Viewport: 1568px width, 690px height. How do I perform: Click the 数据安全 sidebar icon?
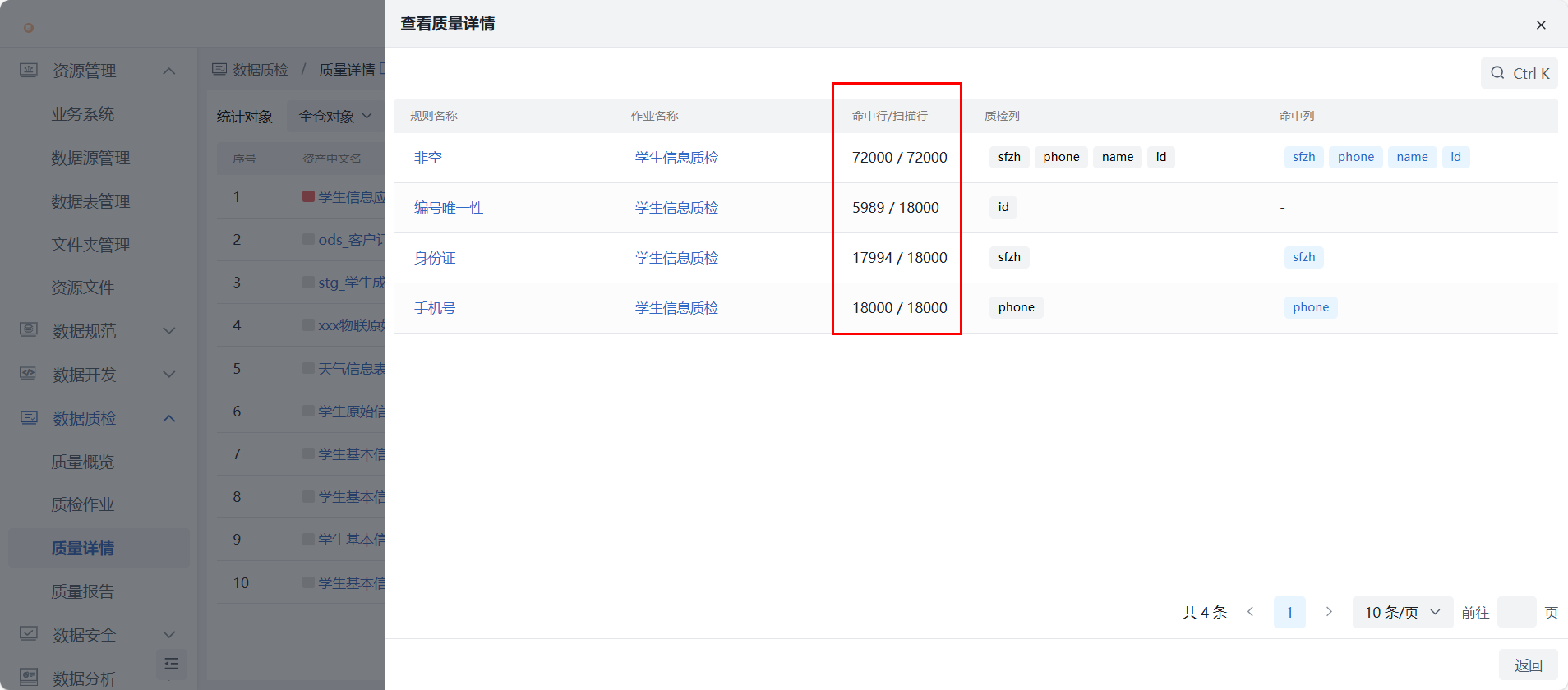[x=29, y=633]
